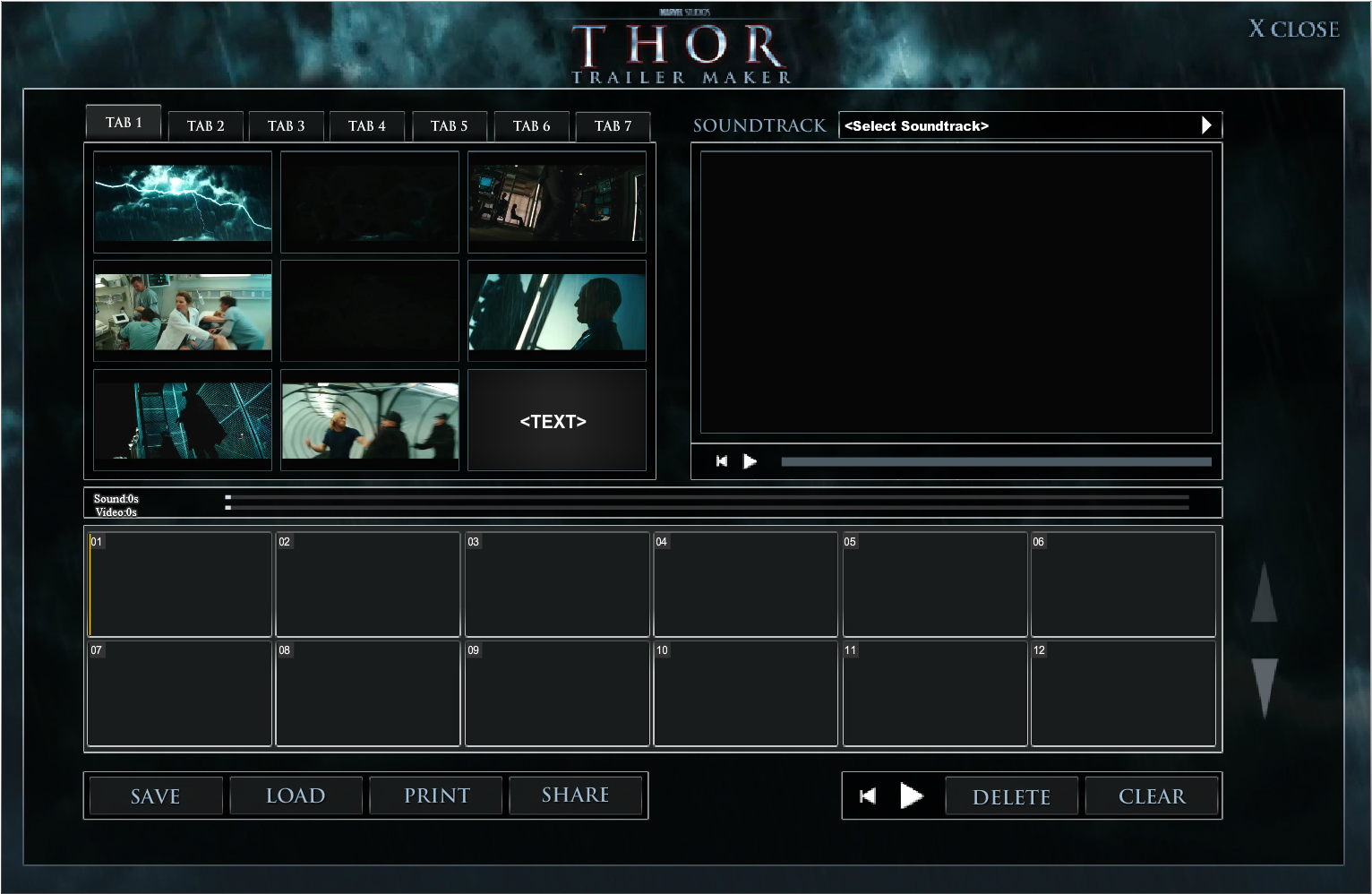The width and height of the screenshot is (1372, 894).
Task: Click the SOUNDTRACK label
Action: click(759, 125)
